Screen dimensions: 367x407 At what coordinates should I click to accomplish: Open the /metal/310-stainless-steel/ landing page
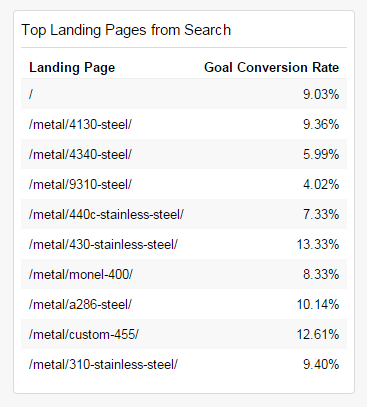coord(103,364)
